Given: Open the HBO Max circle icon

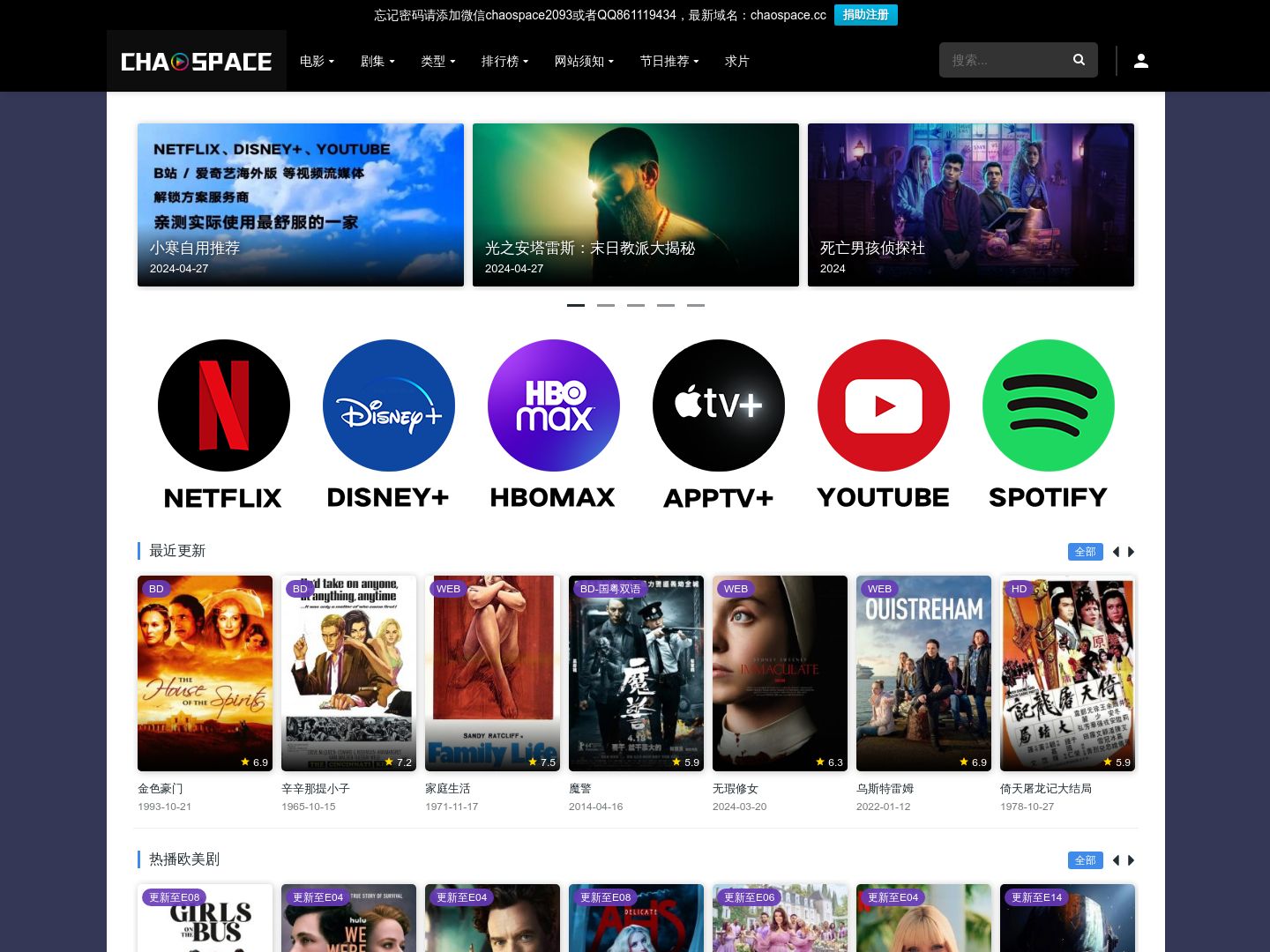Looking at the screenshot, I should coord(554,405).
